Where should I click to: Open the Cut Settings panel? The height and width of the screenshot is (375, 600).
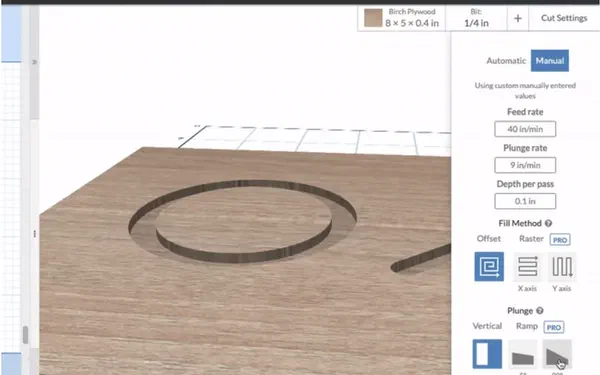[564, 18]
